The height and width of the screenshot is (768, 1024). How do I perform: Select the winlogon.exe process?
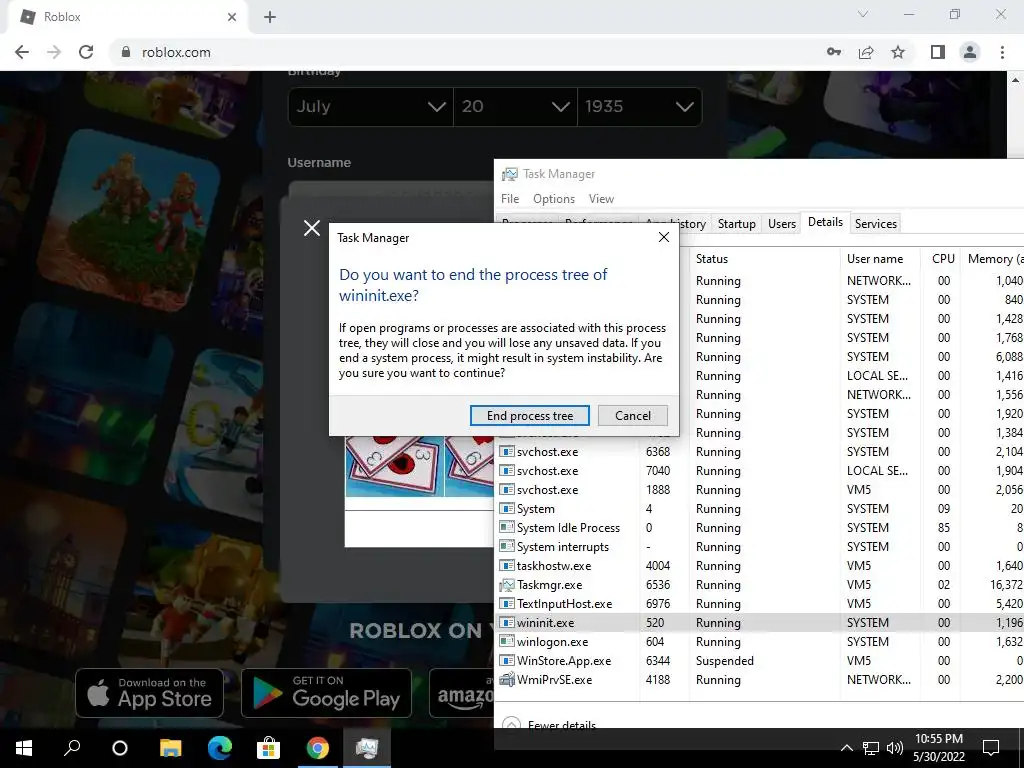click(x=761, y=641)
